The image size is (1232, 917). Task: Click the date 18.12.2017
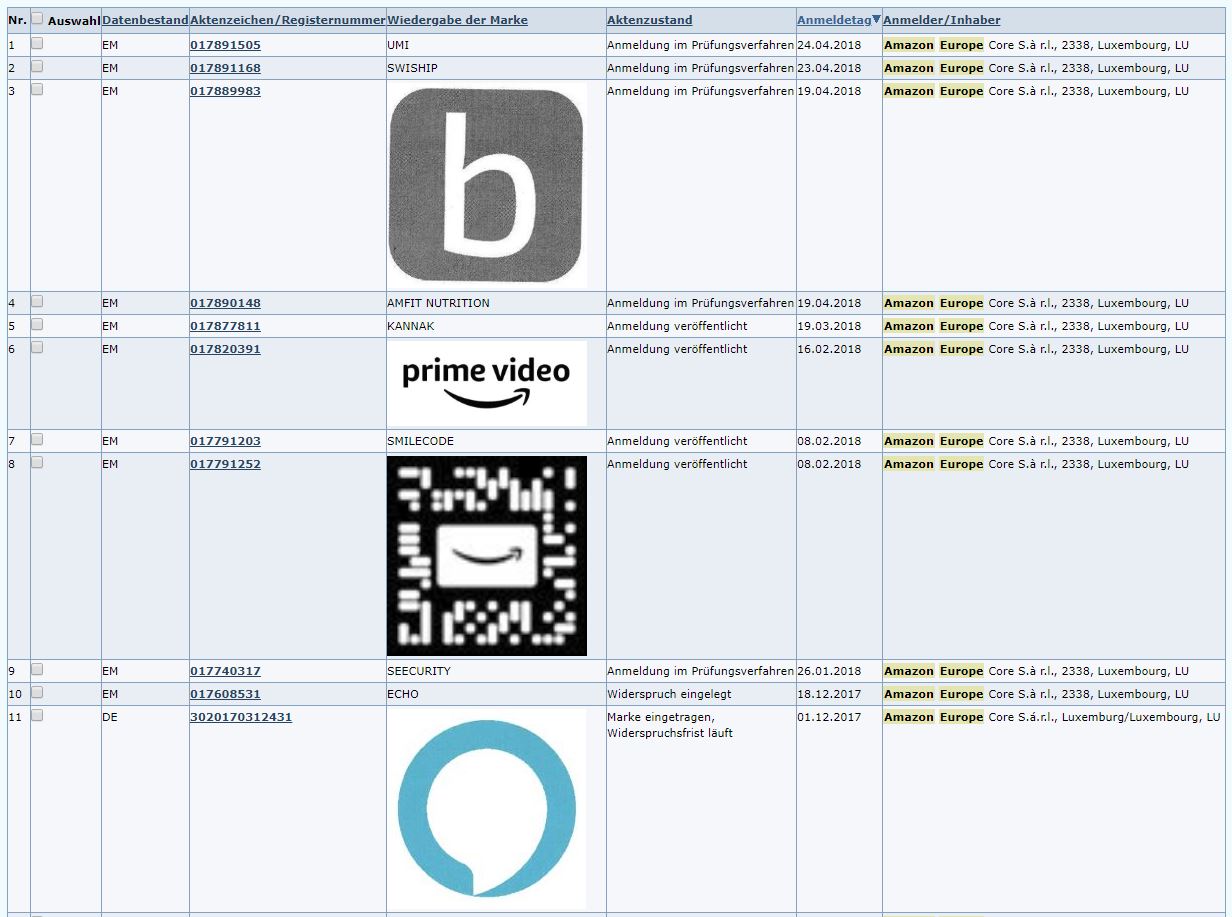click(x=829, y=694)
